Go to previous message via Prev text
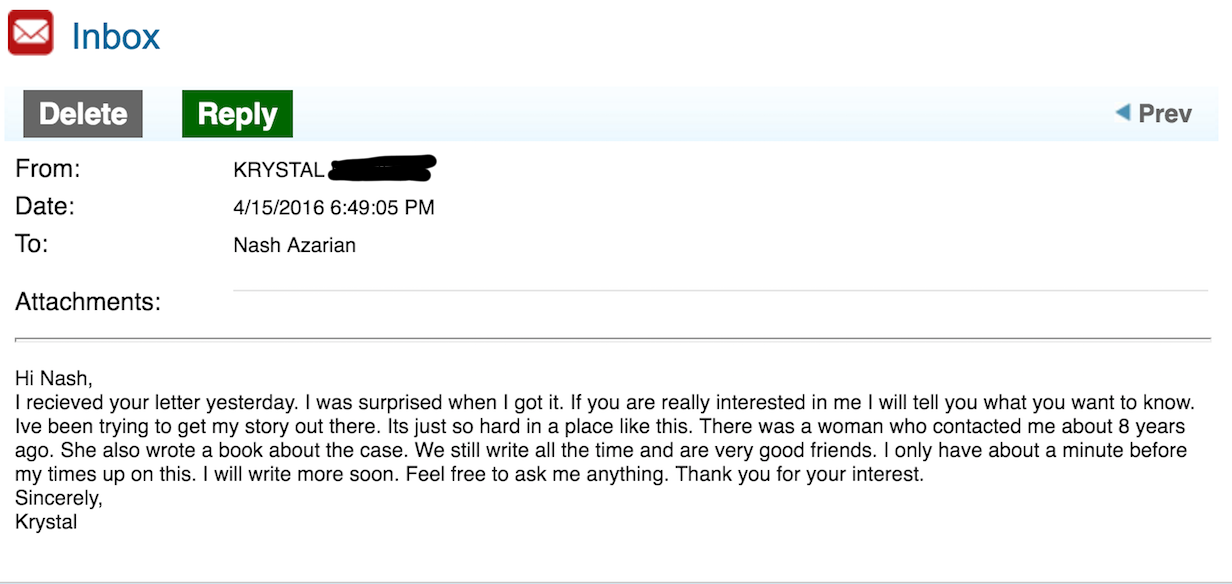1232x584 pixels. (1165, 113)
